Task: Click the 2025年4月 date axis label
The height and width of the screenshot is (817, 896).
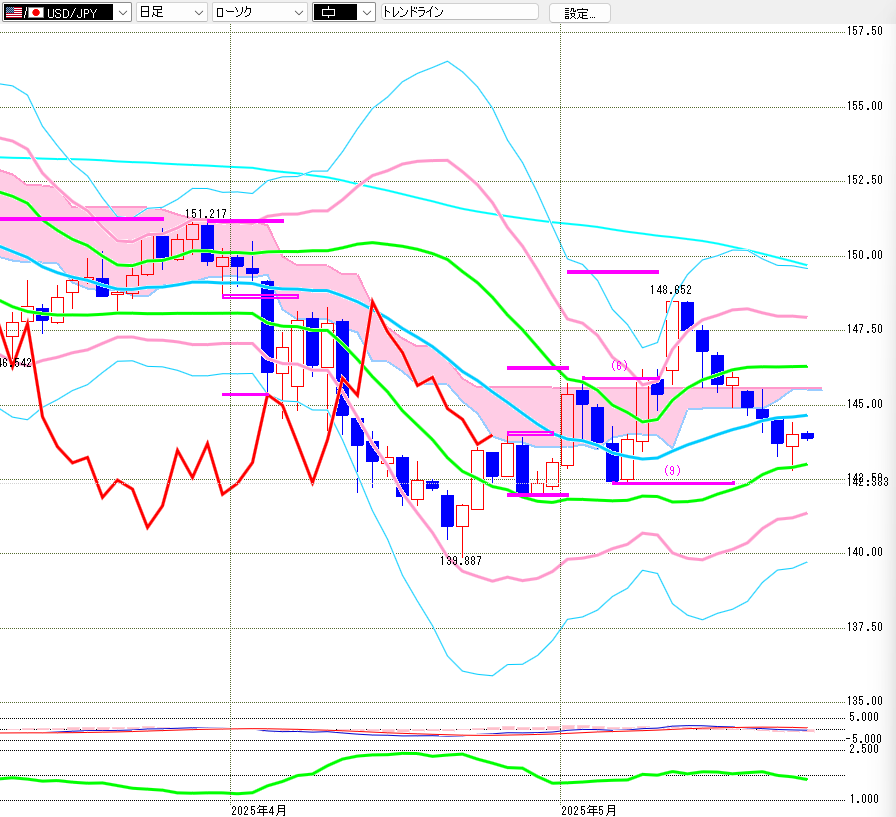Action: [x=259, y=810]
